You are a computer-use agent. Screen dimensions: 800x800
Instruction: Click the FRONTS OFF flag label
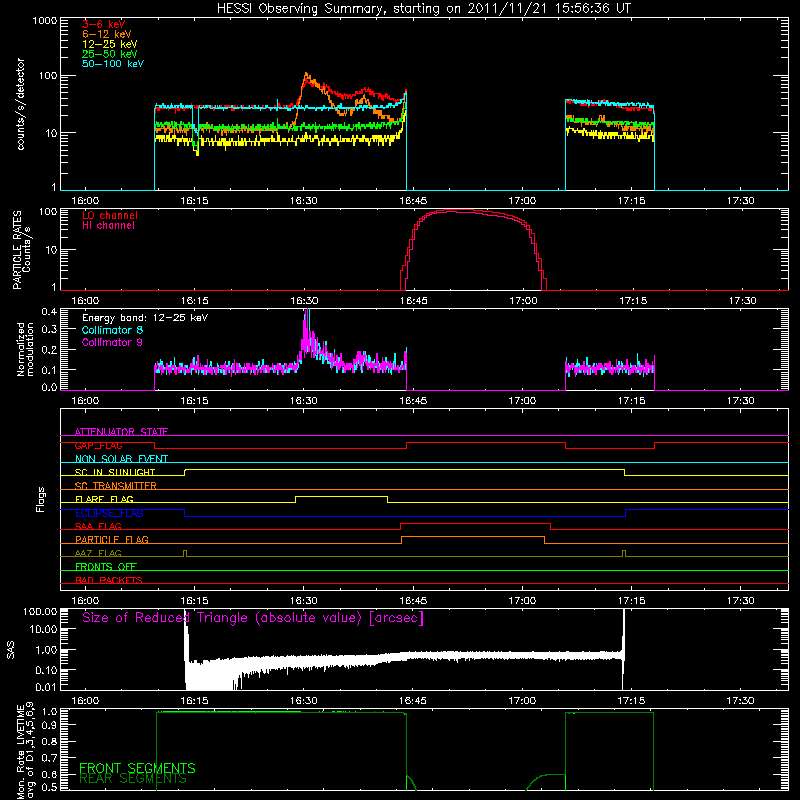(106, 566)
